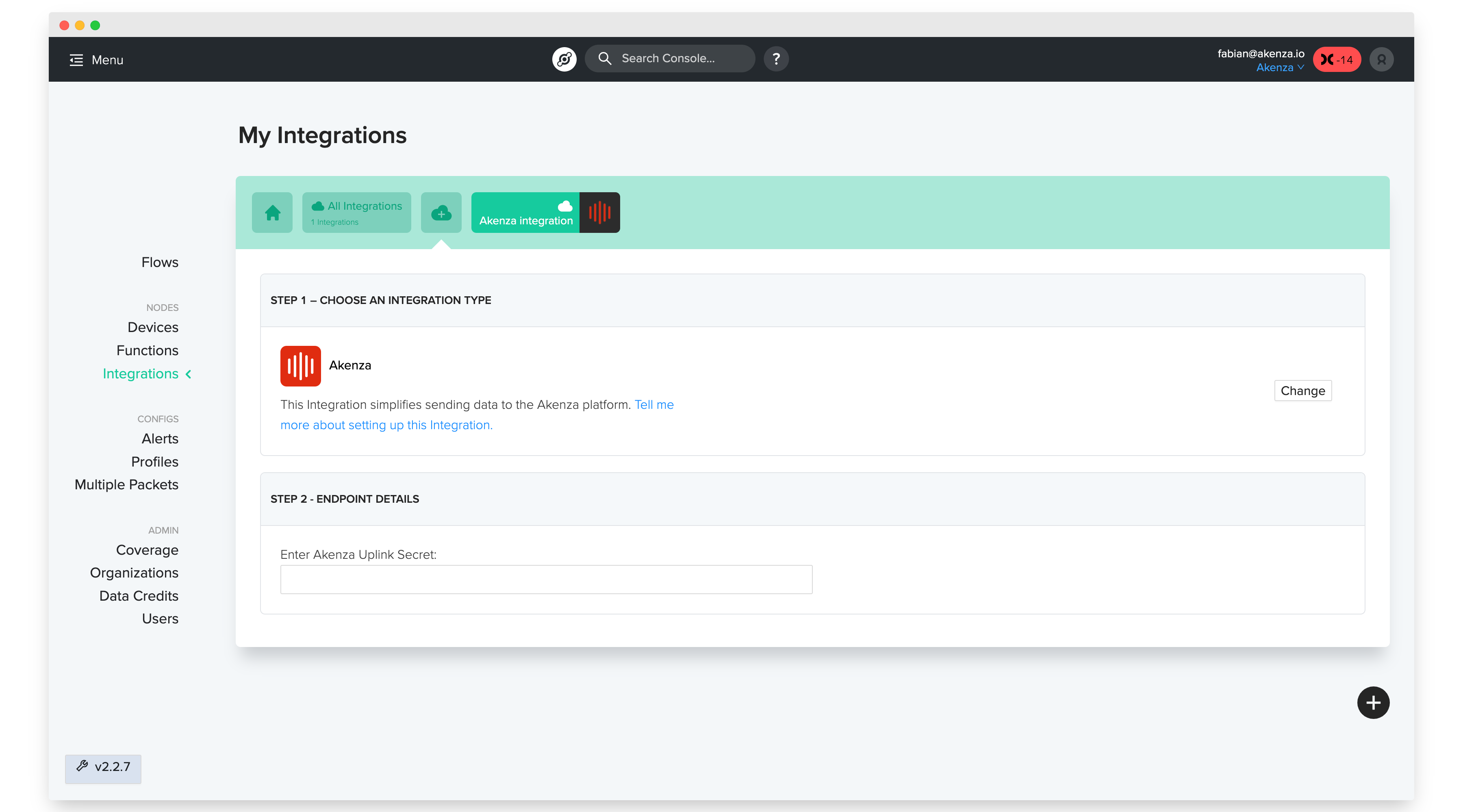Click the add integration cloud icon

tap(441, 213)
